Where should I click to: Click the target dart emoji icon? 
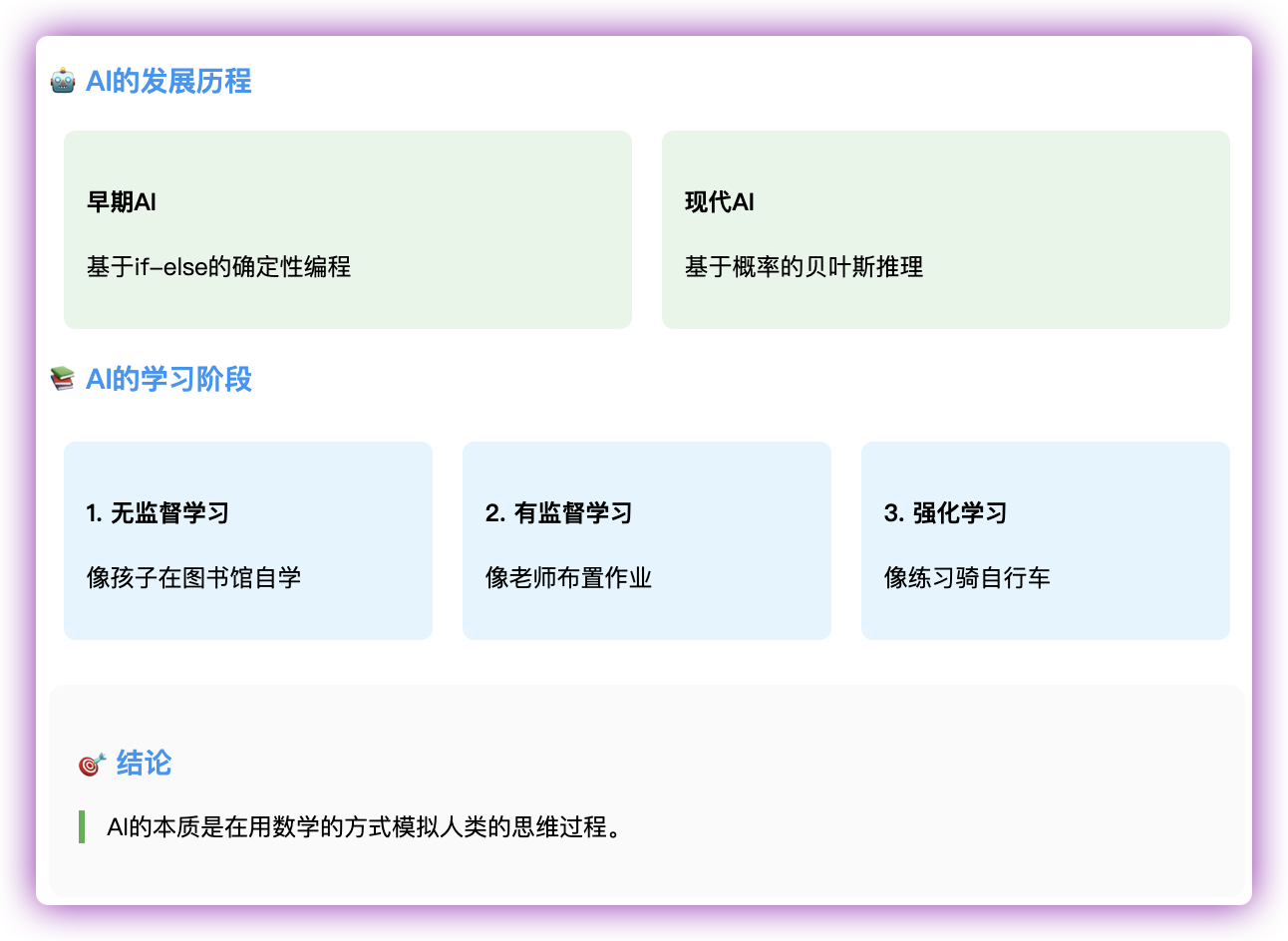coord(93,764)
